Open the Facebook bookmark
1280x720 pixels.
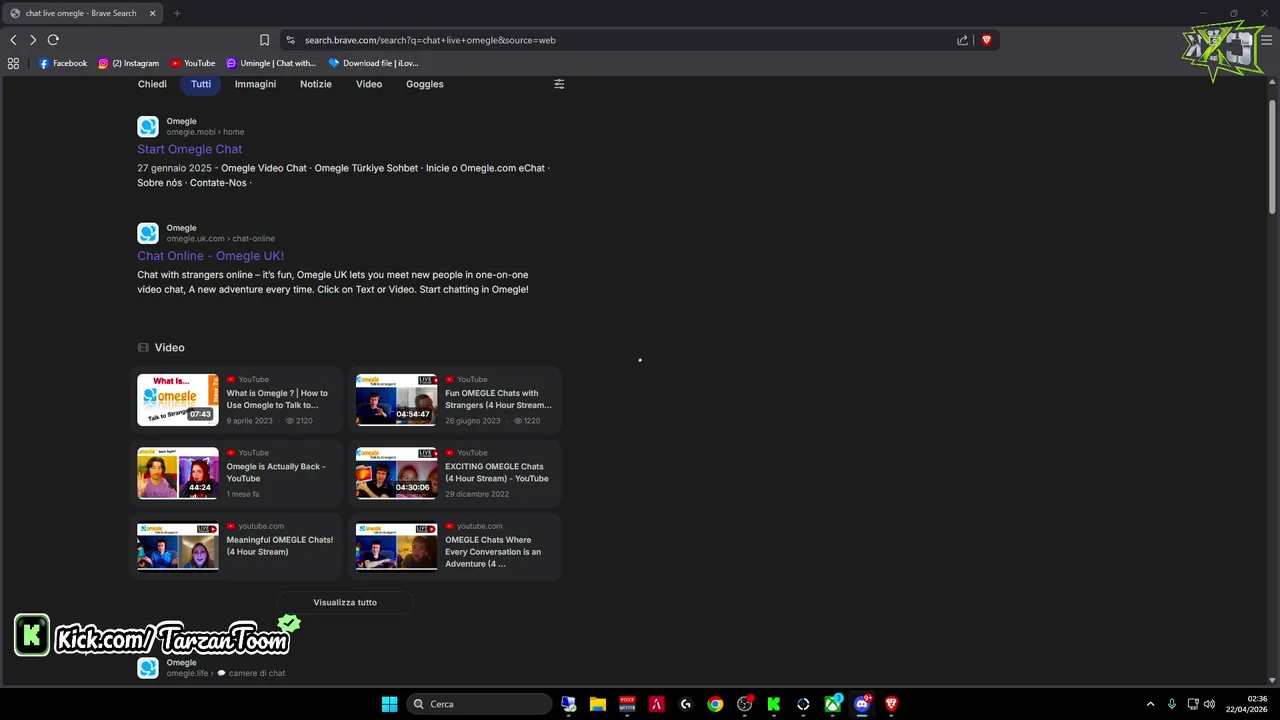63,63
